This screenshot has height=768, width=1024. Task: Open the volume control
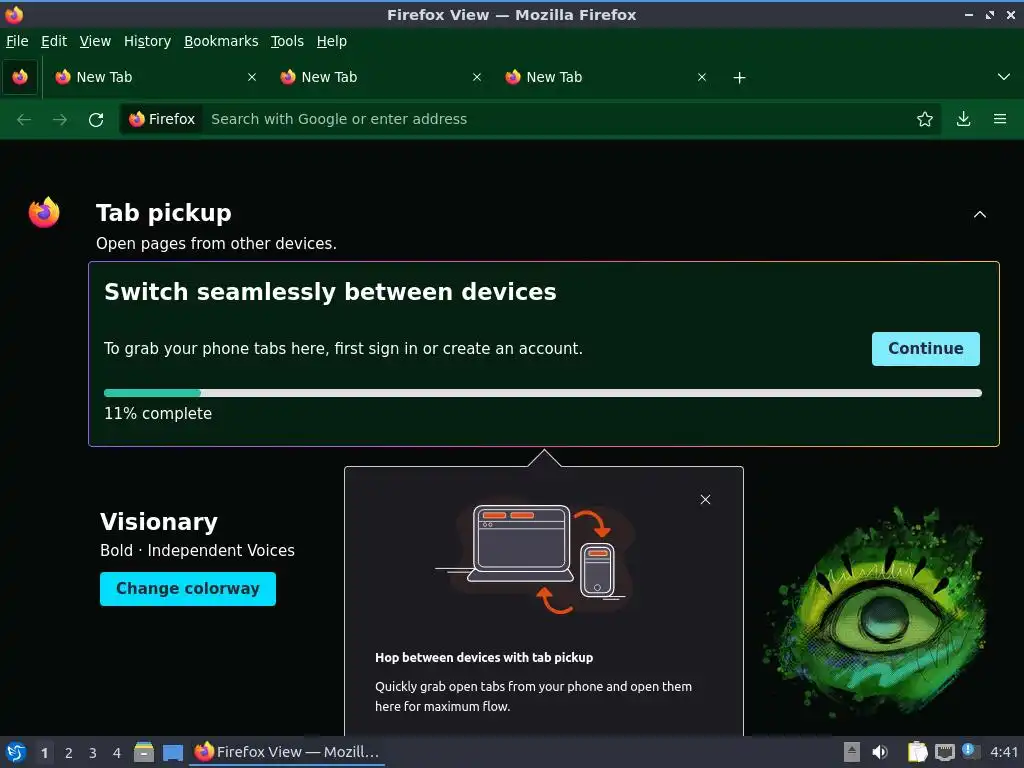tap(880, 752)
